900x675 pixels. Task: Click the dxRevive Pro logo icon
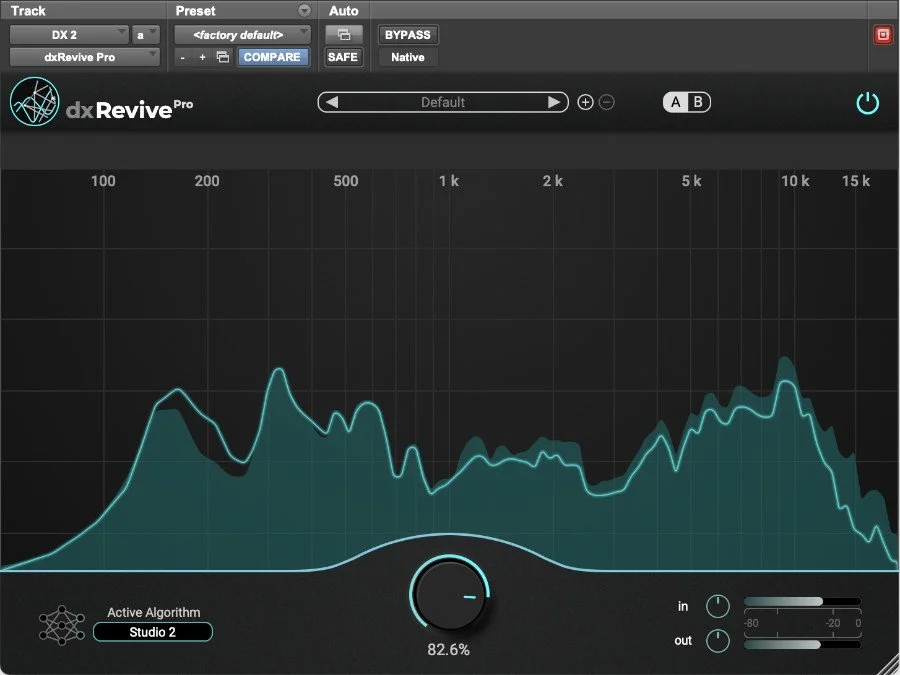[x=34, y=103]
